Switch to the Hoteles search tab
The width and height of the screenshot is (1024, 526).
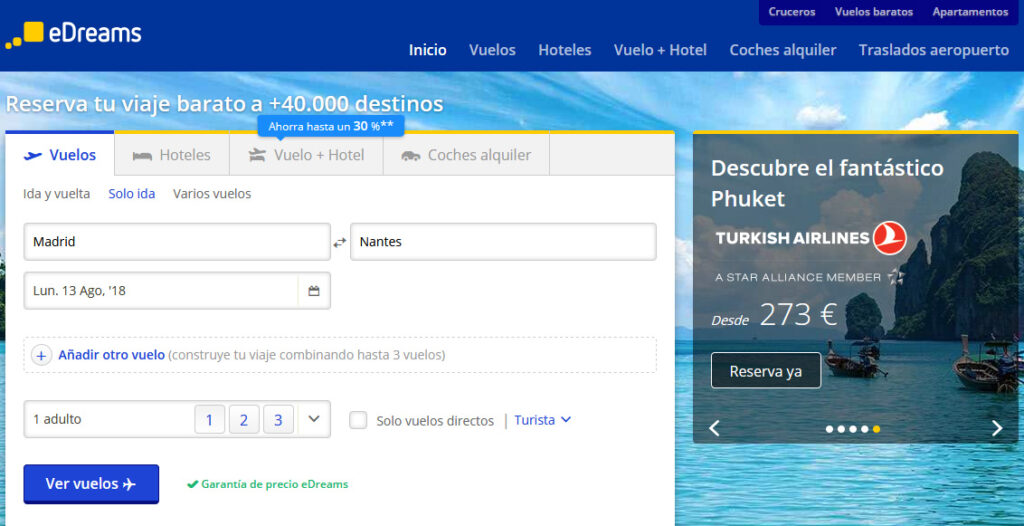click(x=172, y=155)
